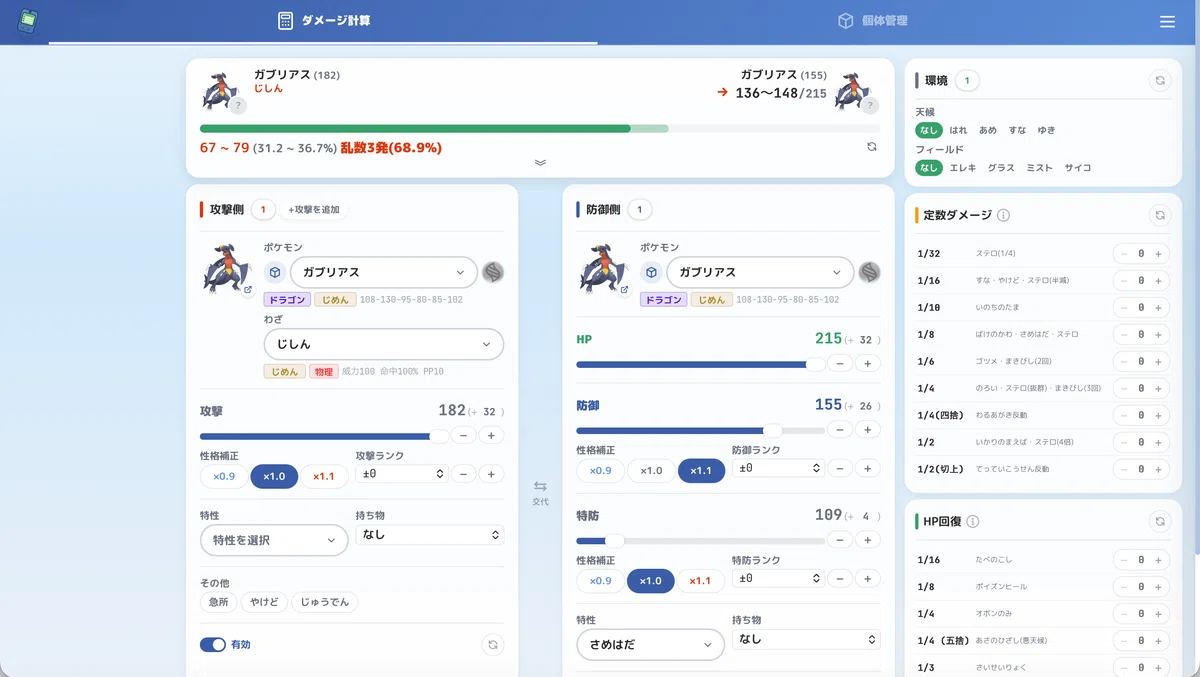The height and width of the screenshot is (677, 1200).
Task: Click attacker gray round mega icon
Action: [x=492, y=272]
